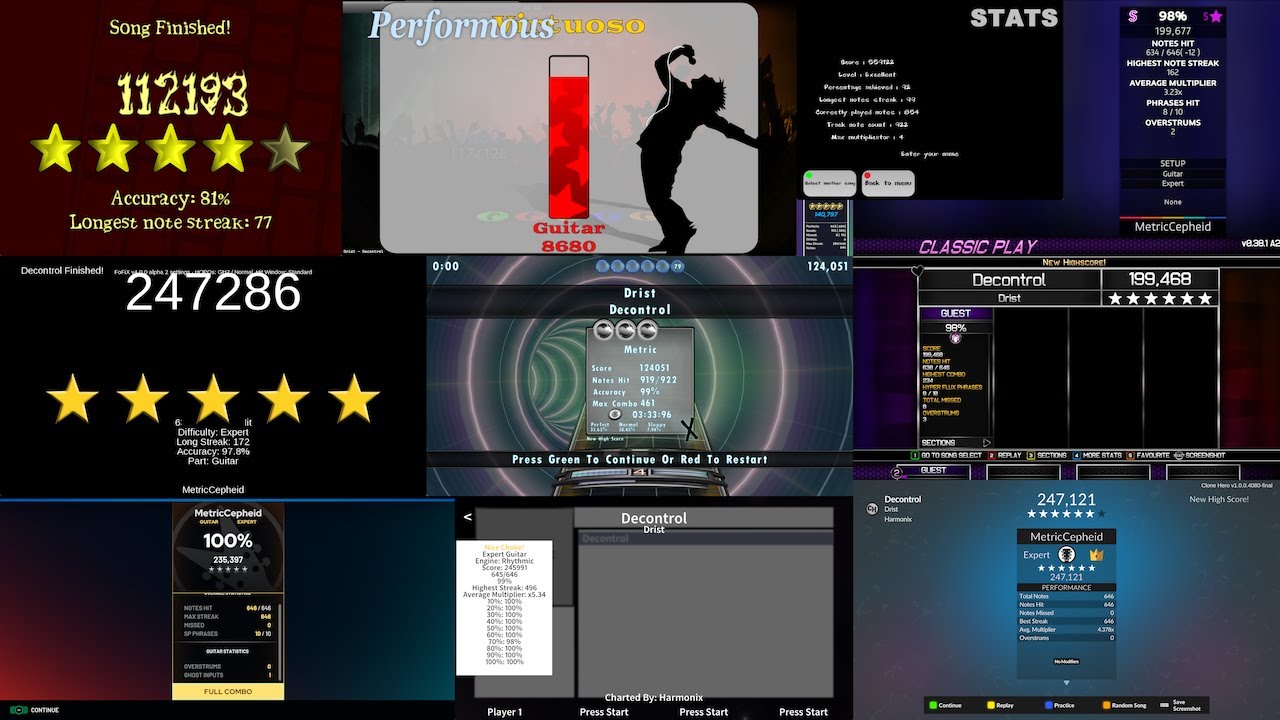This screenshot has width=1280, height=720.
Task: Click the Press Green To Continue prompt
Action: tap(639, 459)
